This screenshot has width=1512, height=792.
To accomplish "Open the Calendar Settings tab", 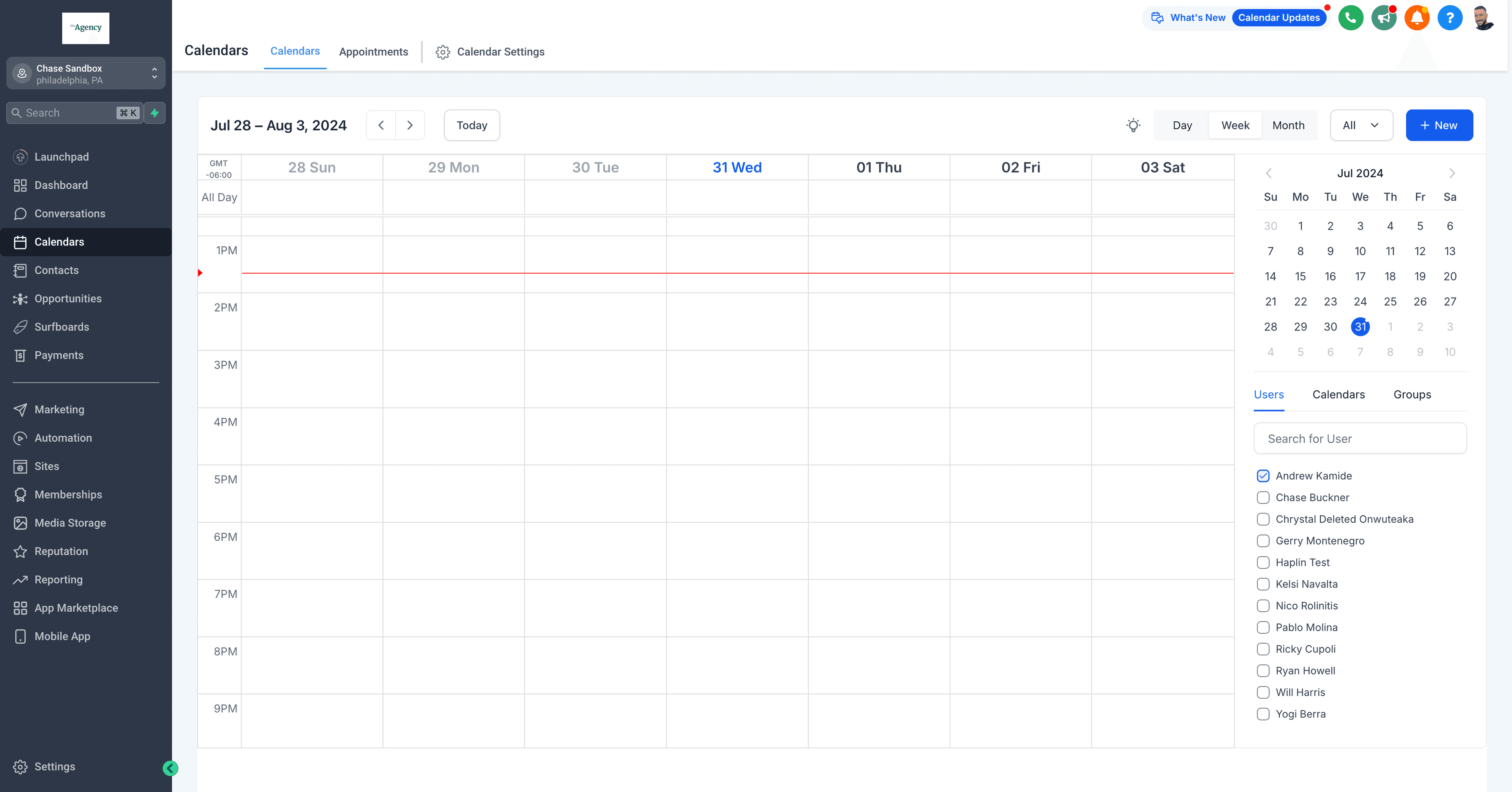I will coord(490,52).
